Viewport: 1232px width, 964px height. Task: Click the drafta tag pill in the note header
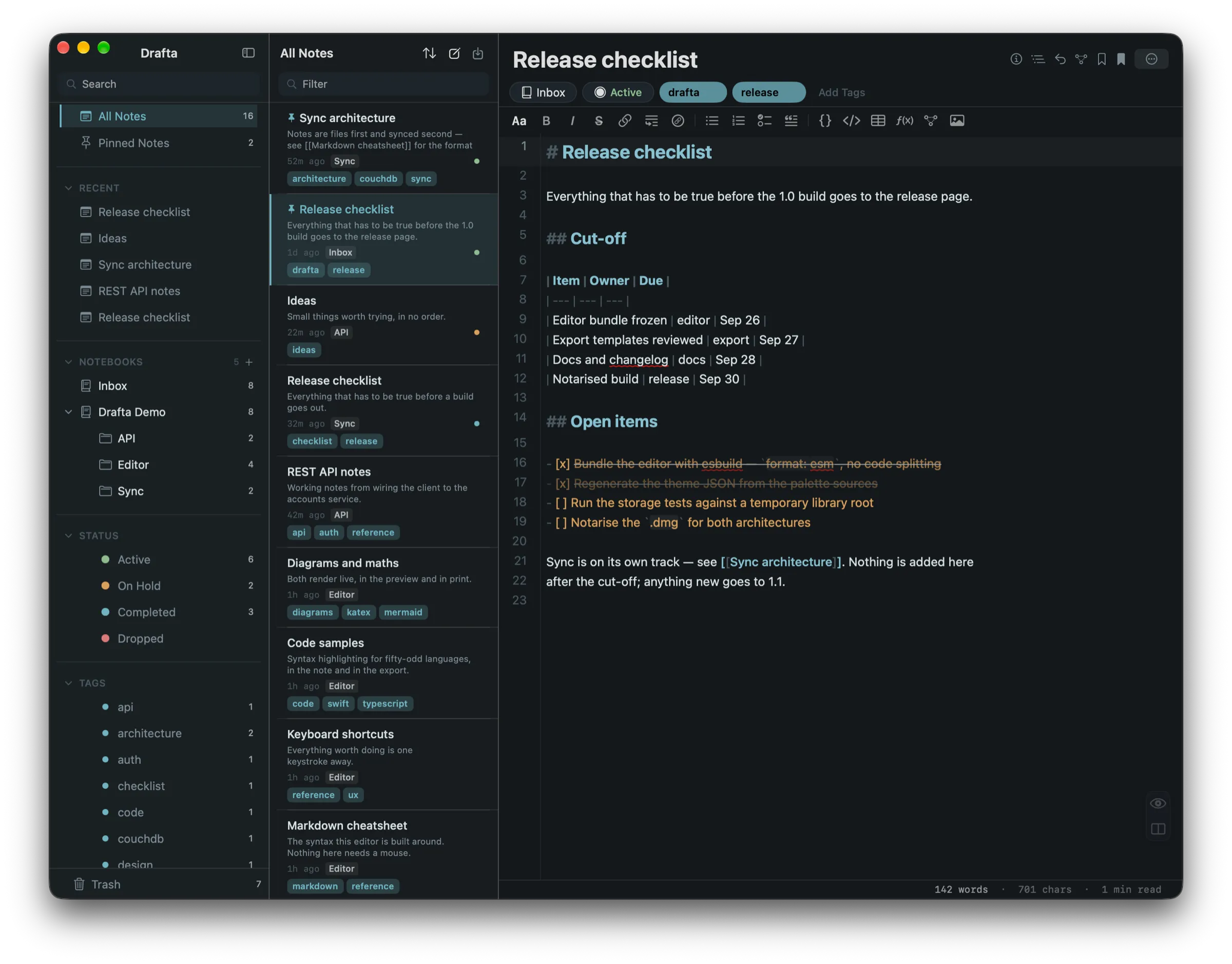(692, 92)
